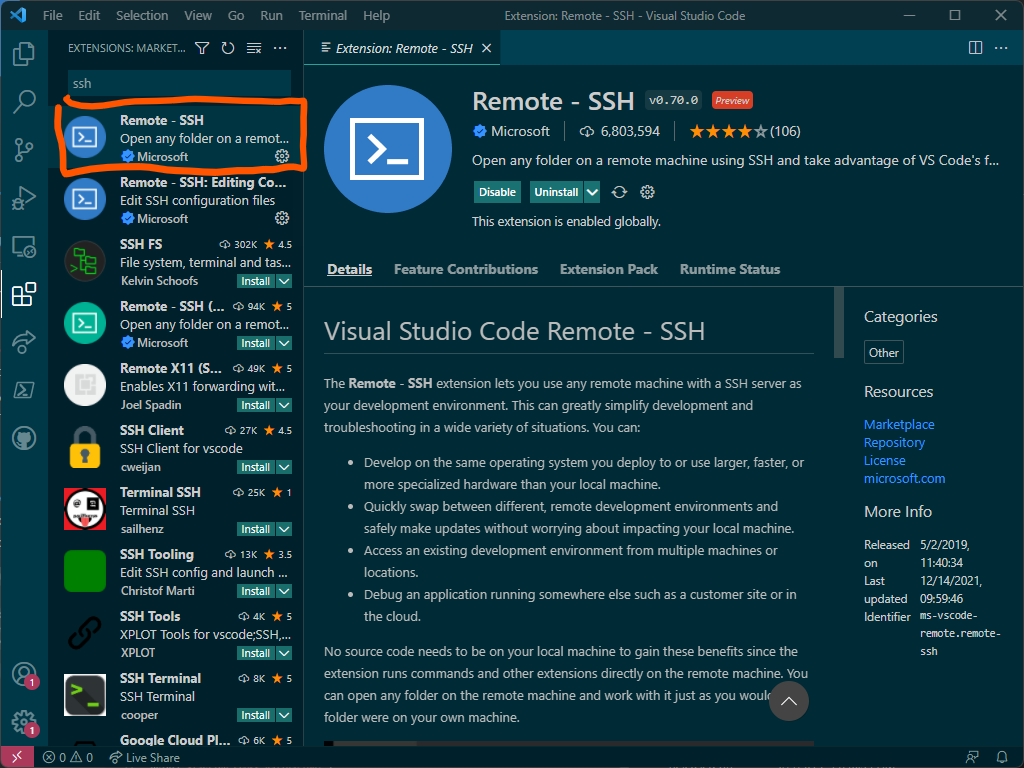Open Uninstall dropdown arrow
This screenshot has width=1024, height=768.
pos(592,192)
